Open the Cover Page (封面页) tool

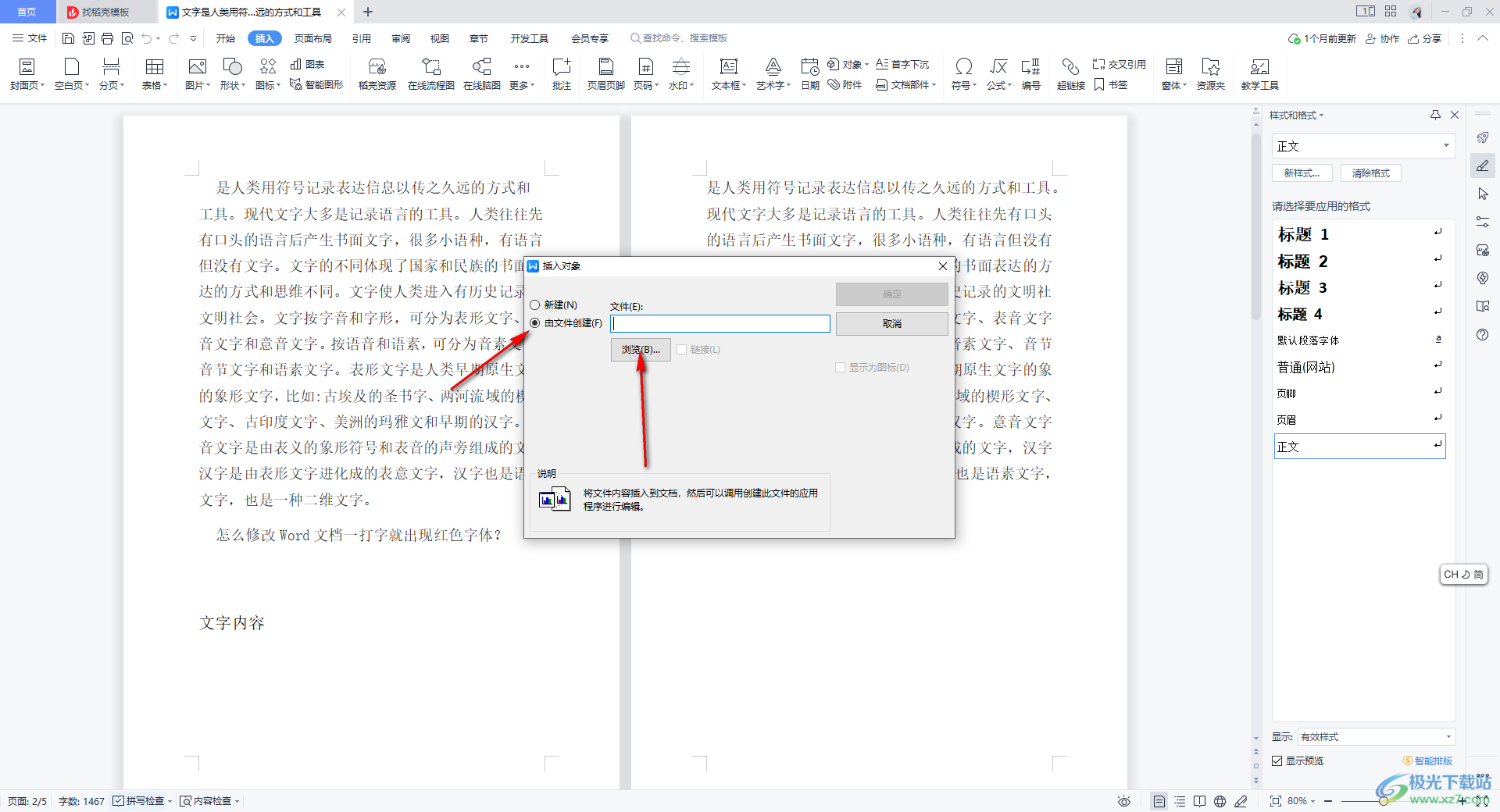coord(27,74)
